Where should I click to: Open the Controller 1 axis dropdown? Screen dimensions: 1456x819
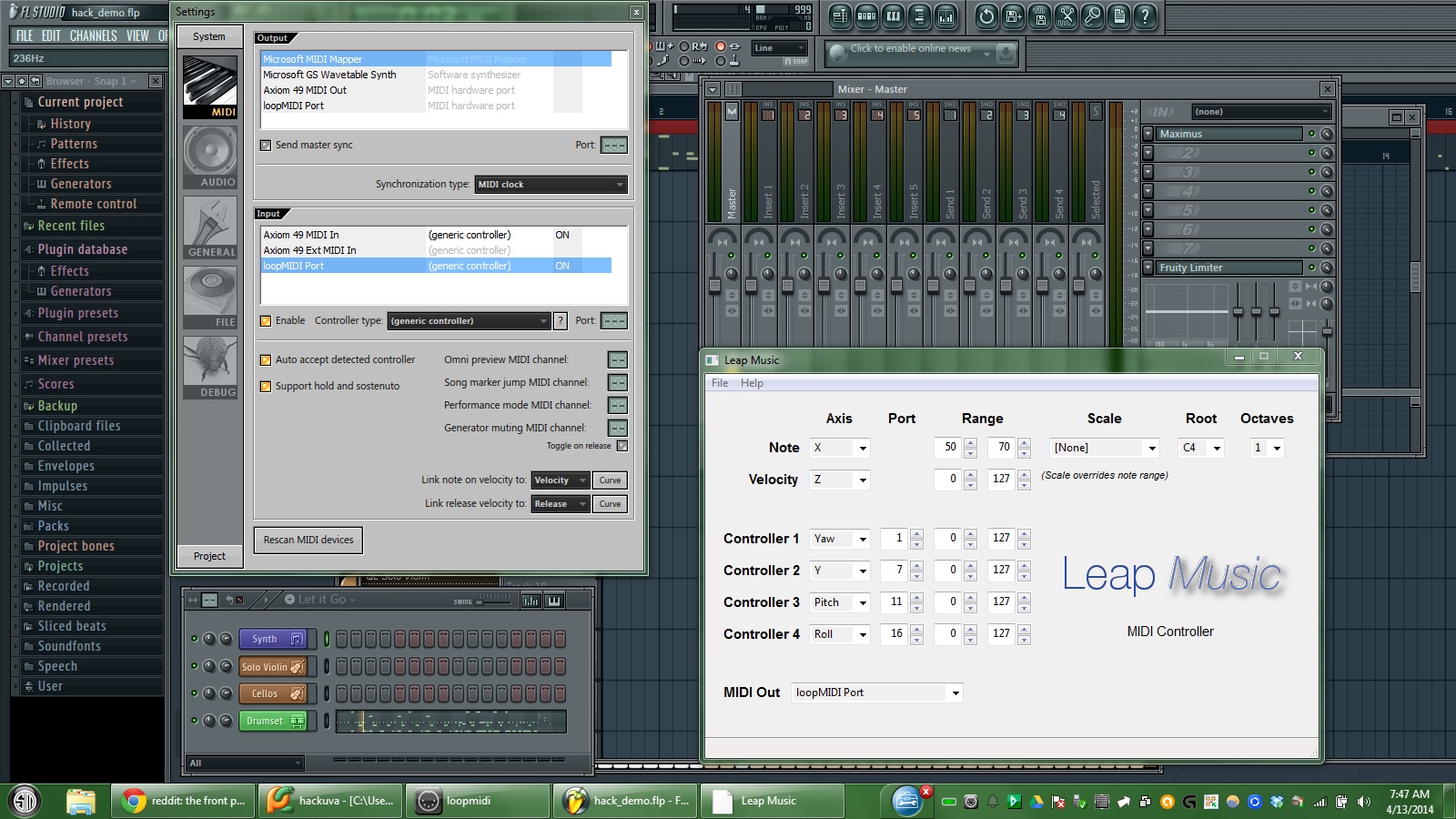click(x=840, y=539)
